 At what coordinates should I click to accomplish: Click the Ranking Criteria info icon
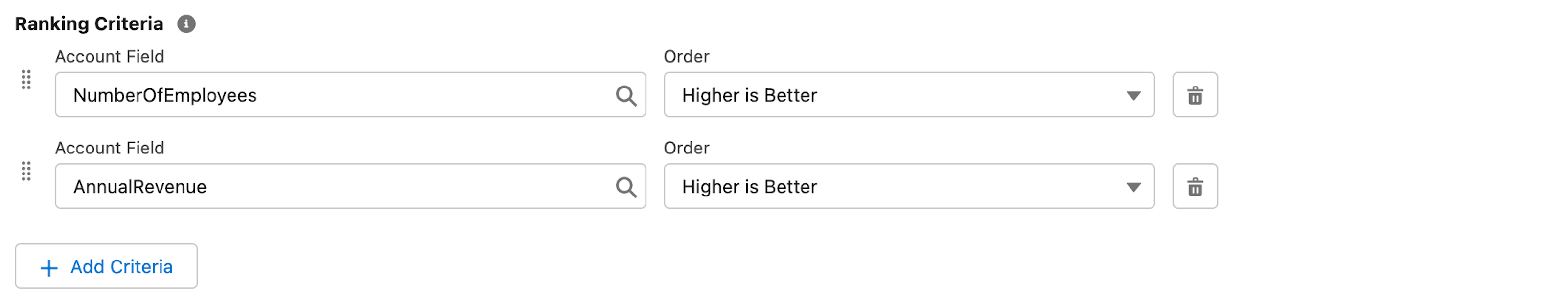(186, 24)
